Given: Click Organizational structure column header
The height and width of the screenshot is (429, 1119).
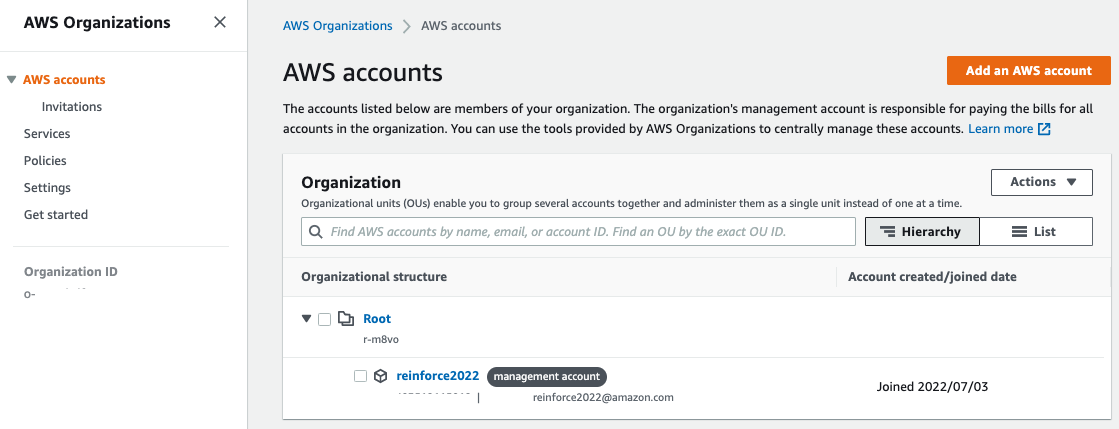Looking at the screenshot, I should (374, 277).
